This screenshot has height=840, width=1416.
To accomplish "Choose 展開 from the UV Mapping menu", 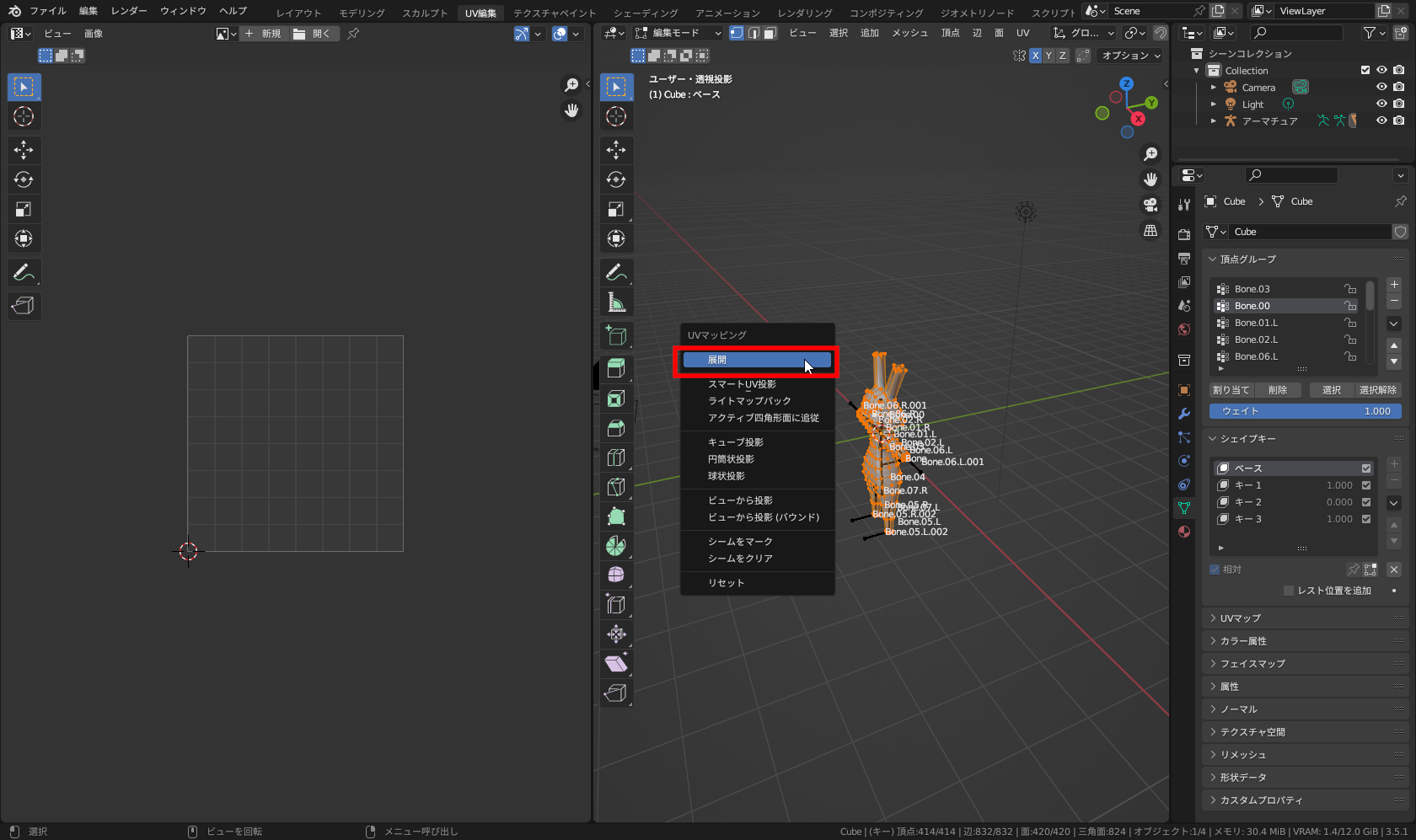I will pyautogui.click(x=756, y=359).
